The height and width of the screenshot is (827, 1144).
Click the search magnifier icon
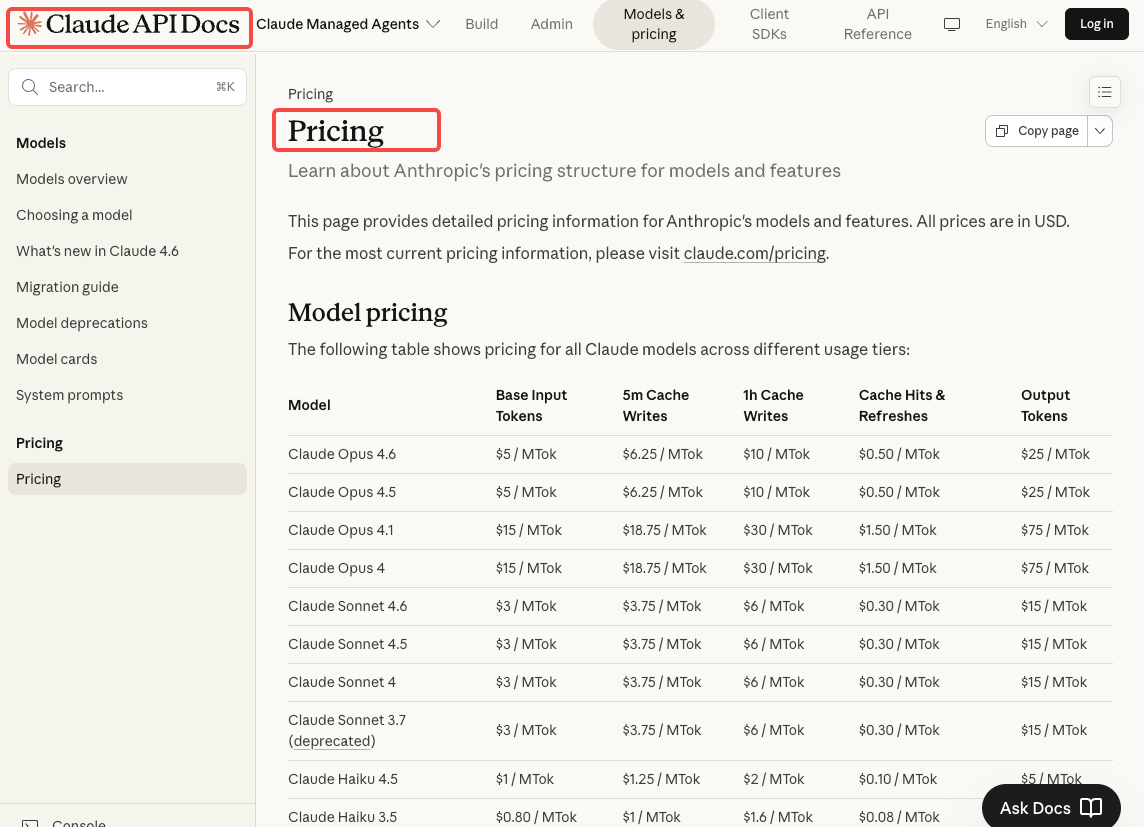pos(30,87)
